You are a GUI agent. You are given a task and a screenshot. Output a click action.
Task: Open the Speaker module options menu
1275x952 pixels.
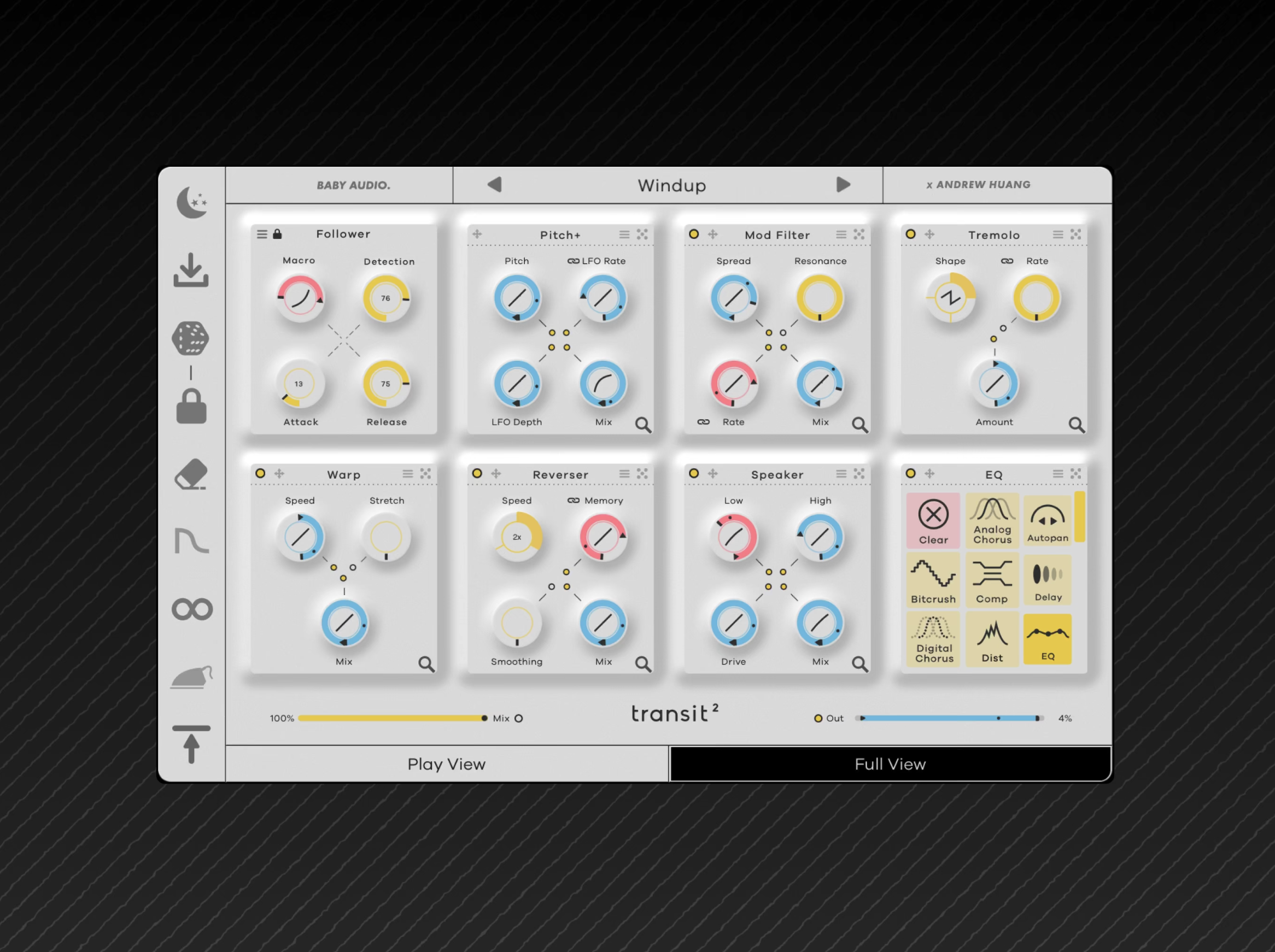point(841,474)
